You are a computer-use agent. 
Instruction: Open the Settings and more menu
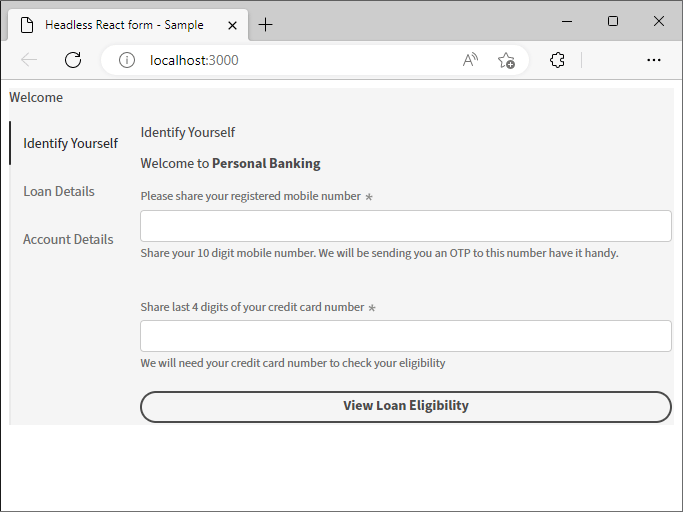(x=653, y=60)
